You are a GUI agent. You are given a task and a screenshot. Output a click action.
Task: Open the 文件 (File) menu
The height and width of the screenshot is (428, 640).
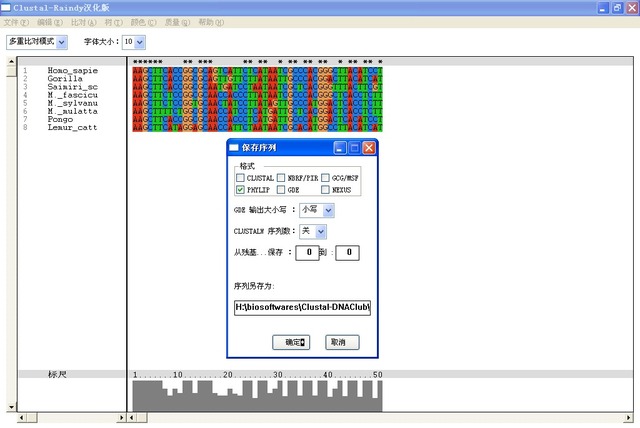pyautogui.click(x=16, y=22)
